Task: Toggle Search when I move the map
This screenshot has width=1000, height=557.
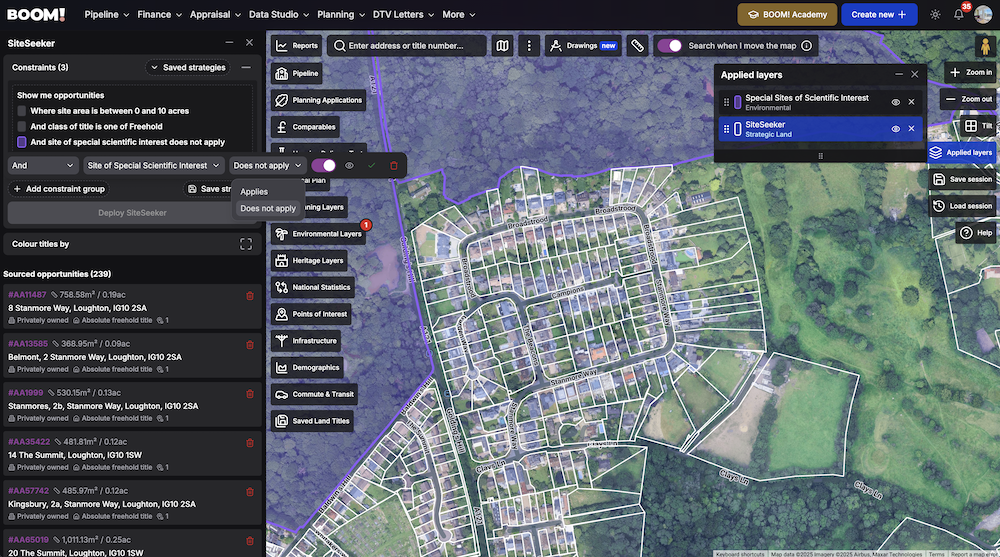Action: click(x=670, y=46)
